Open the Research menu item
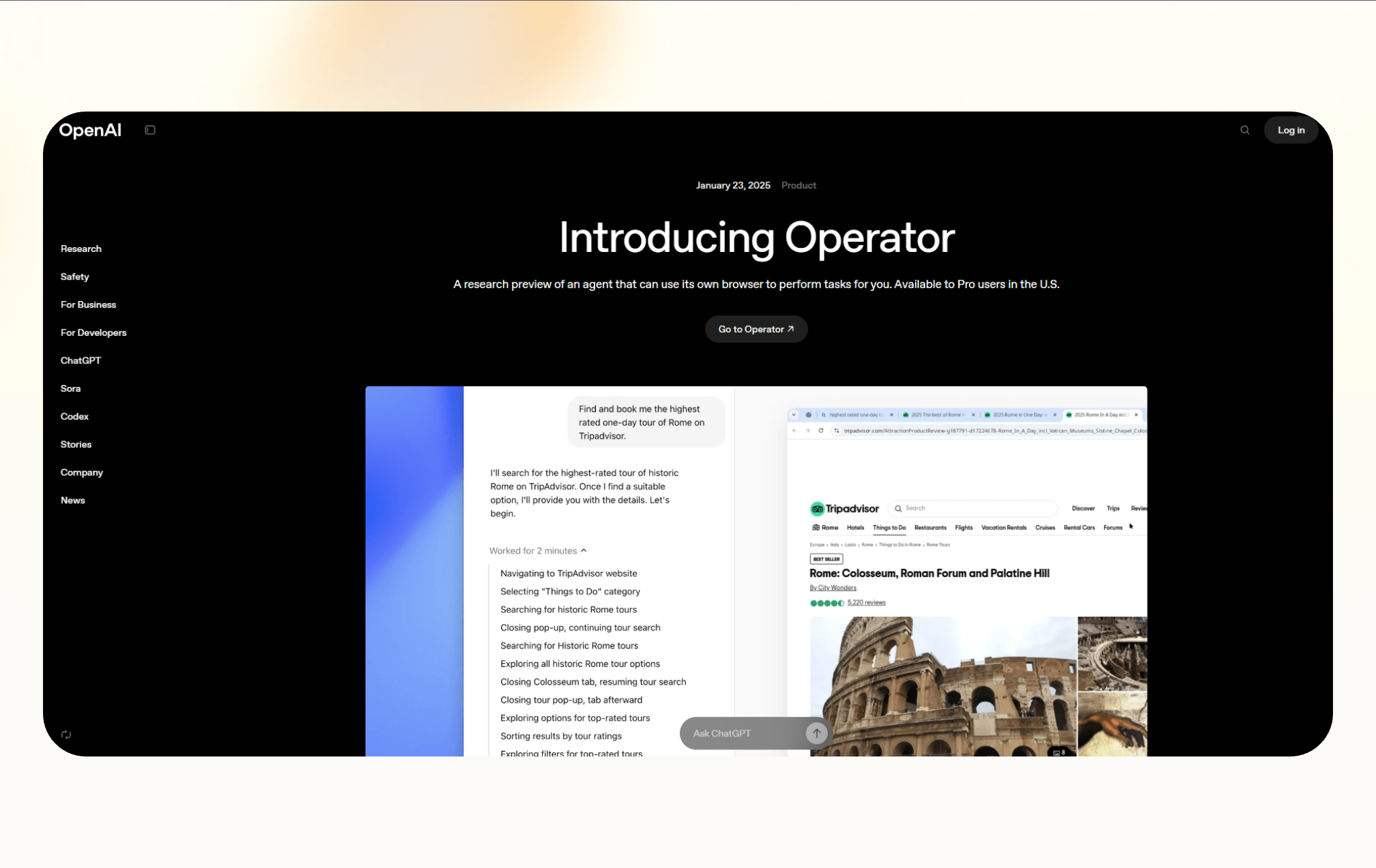Image resolution: width=1376 pixels, height=868 pixels. tap(81, 249)
